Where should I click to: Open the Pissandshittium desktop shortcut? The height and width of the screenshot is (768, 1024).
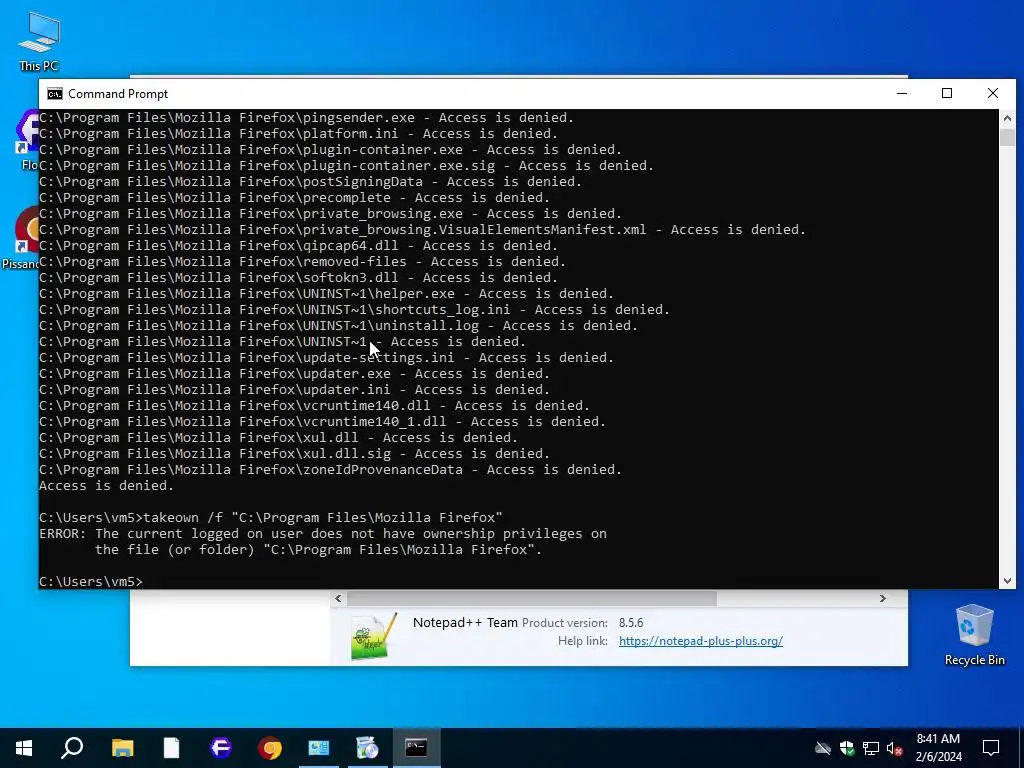pos(20,238)
